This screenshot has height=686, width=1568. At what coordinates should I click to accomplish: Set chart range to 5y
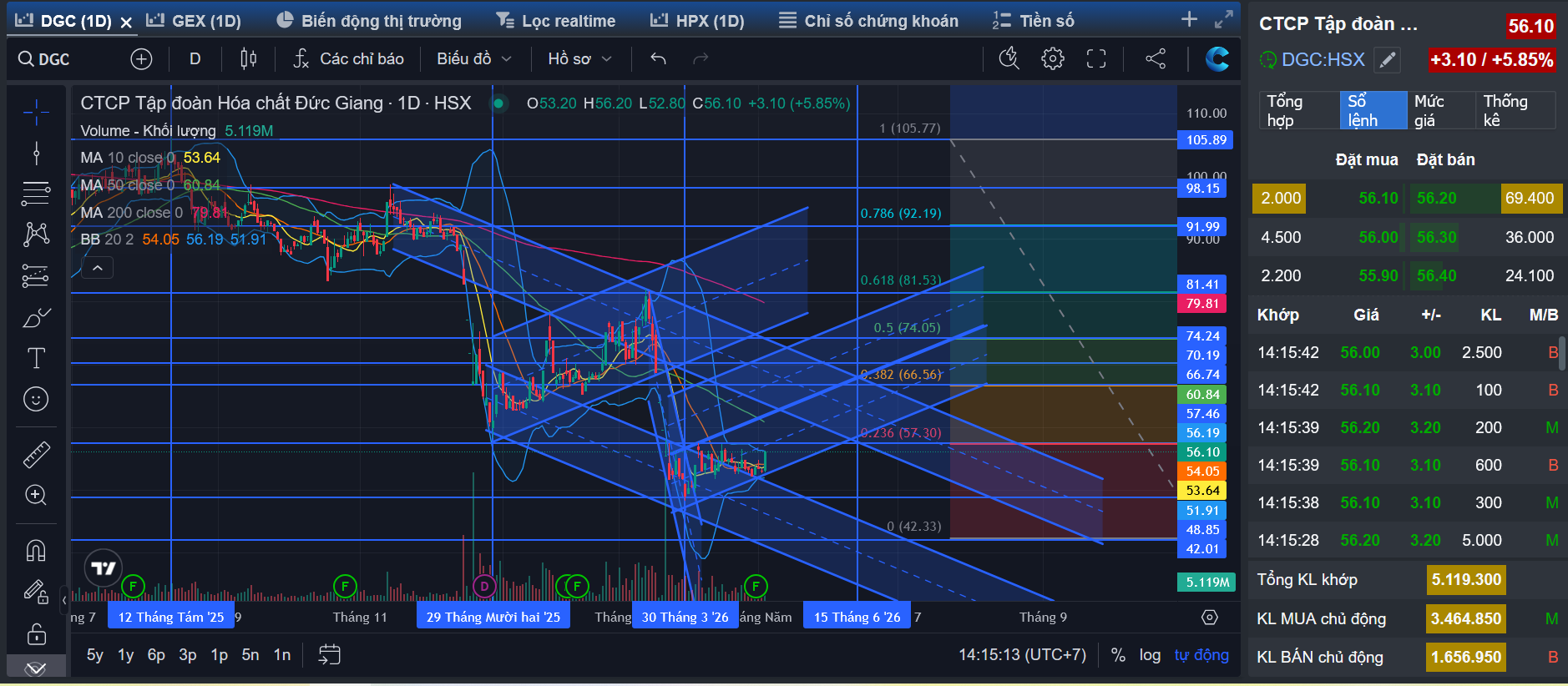[95, 655]
